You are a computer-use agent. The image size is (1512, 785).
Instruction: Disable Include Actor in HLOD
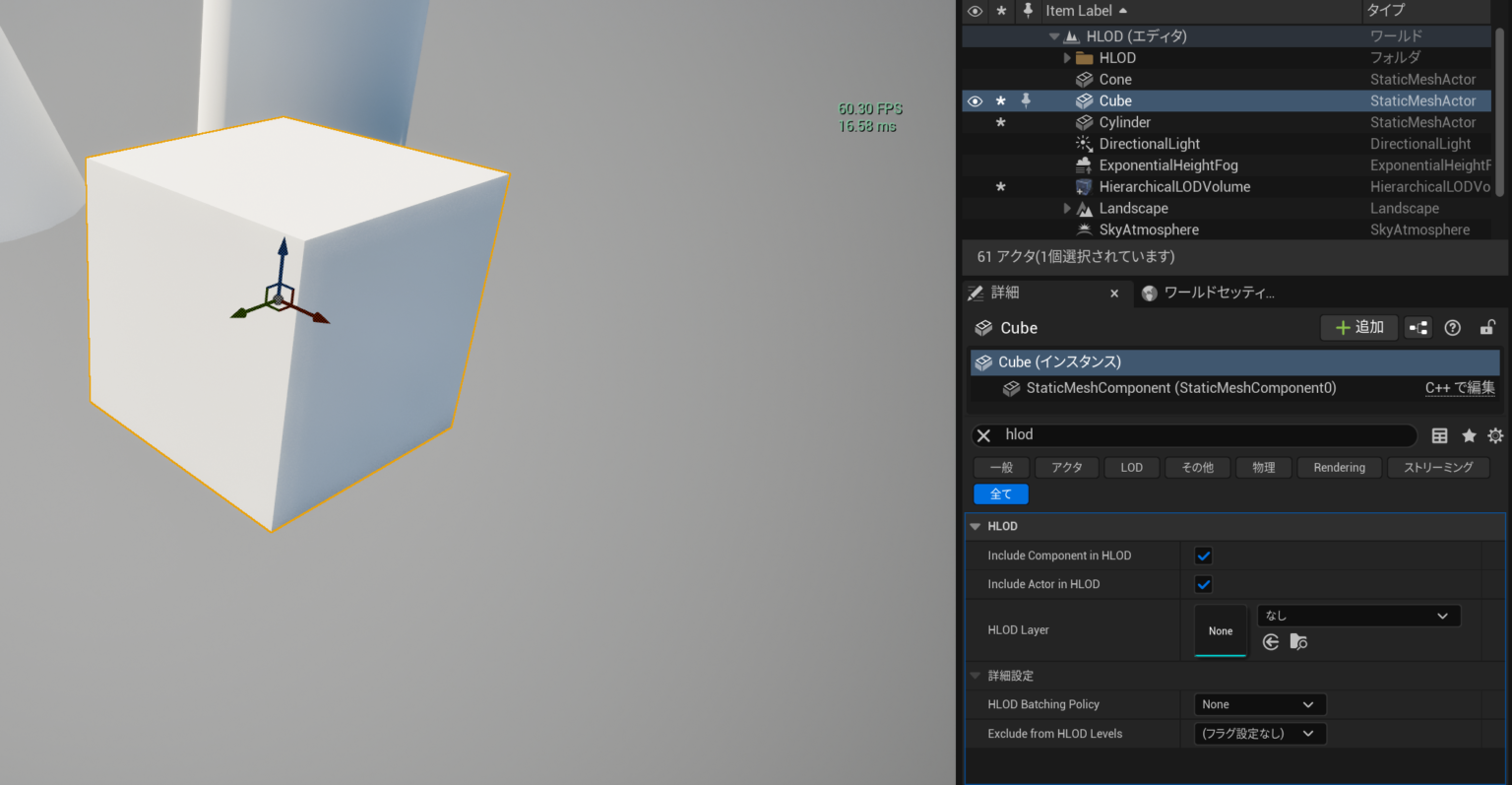(1203, 584)
